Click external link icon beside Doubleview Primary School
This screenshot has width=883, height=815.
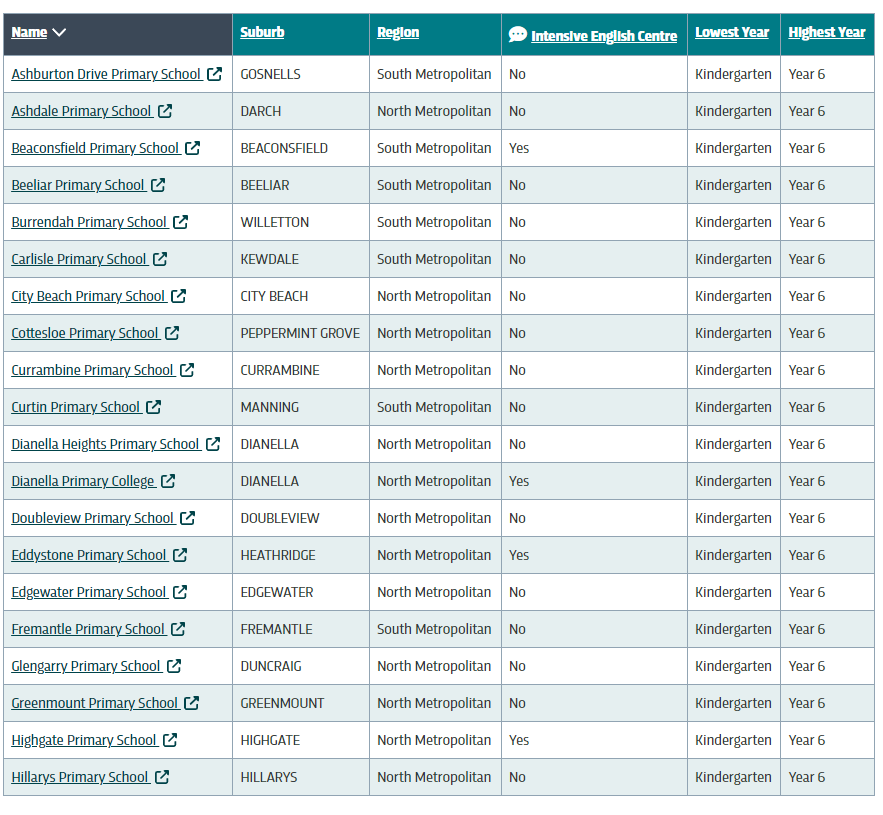[188, 518]
